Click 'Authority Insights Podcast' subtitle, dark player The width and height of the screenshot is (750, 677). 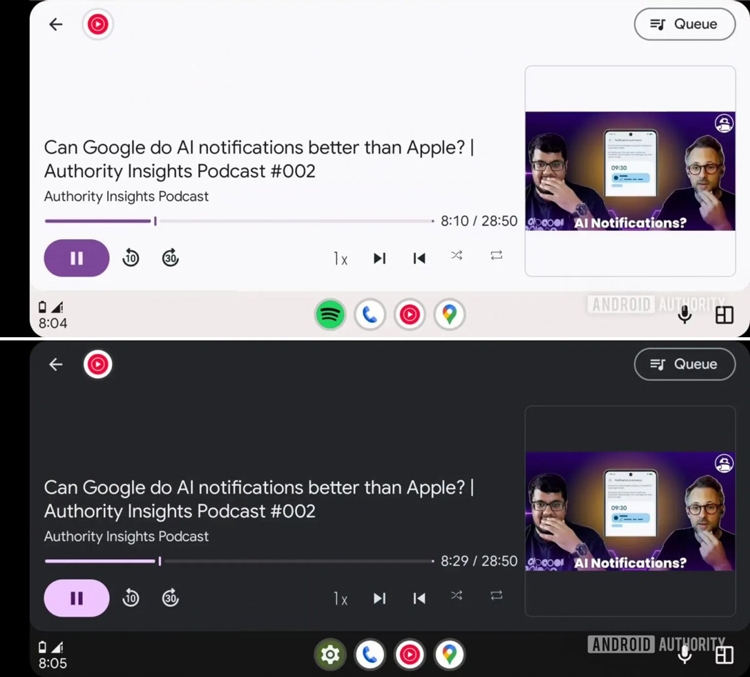coord(126,536)
